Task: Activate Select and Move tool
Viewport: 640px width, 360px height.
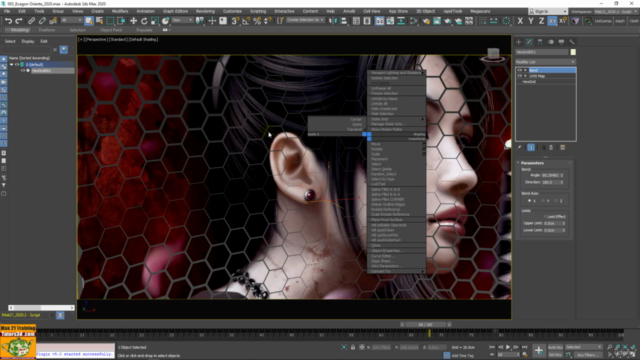Action: 133,21
